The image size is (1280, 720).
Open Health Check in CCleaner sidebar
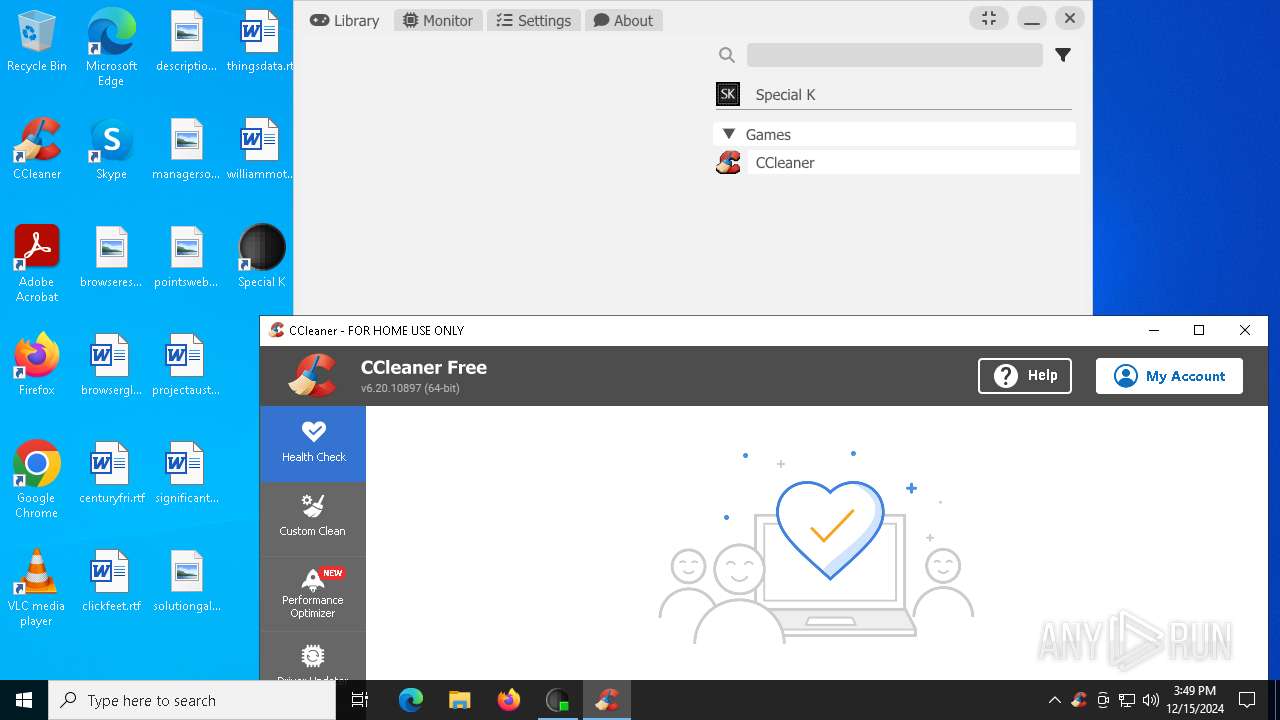pyautogui.click(x=313, y=444)
